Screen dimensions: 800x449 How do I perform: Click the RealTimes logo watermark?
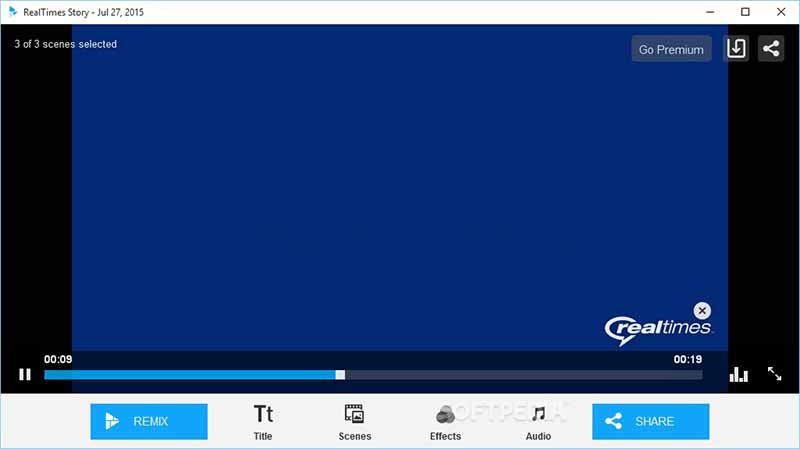(657, 330)
